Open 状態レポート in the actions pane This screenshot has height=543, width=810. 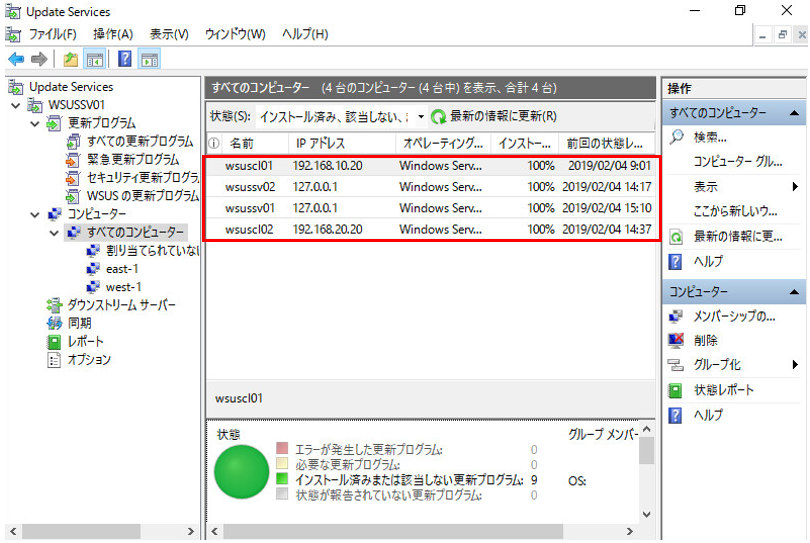723,390
